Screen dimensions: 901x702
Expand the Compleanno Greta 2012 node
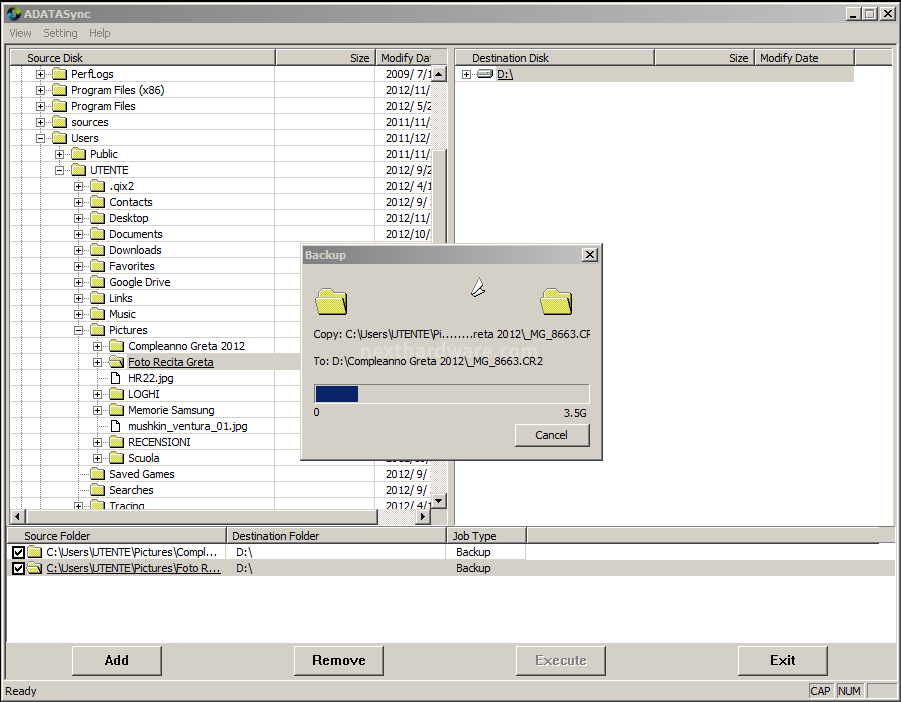pos(98,346)
